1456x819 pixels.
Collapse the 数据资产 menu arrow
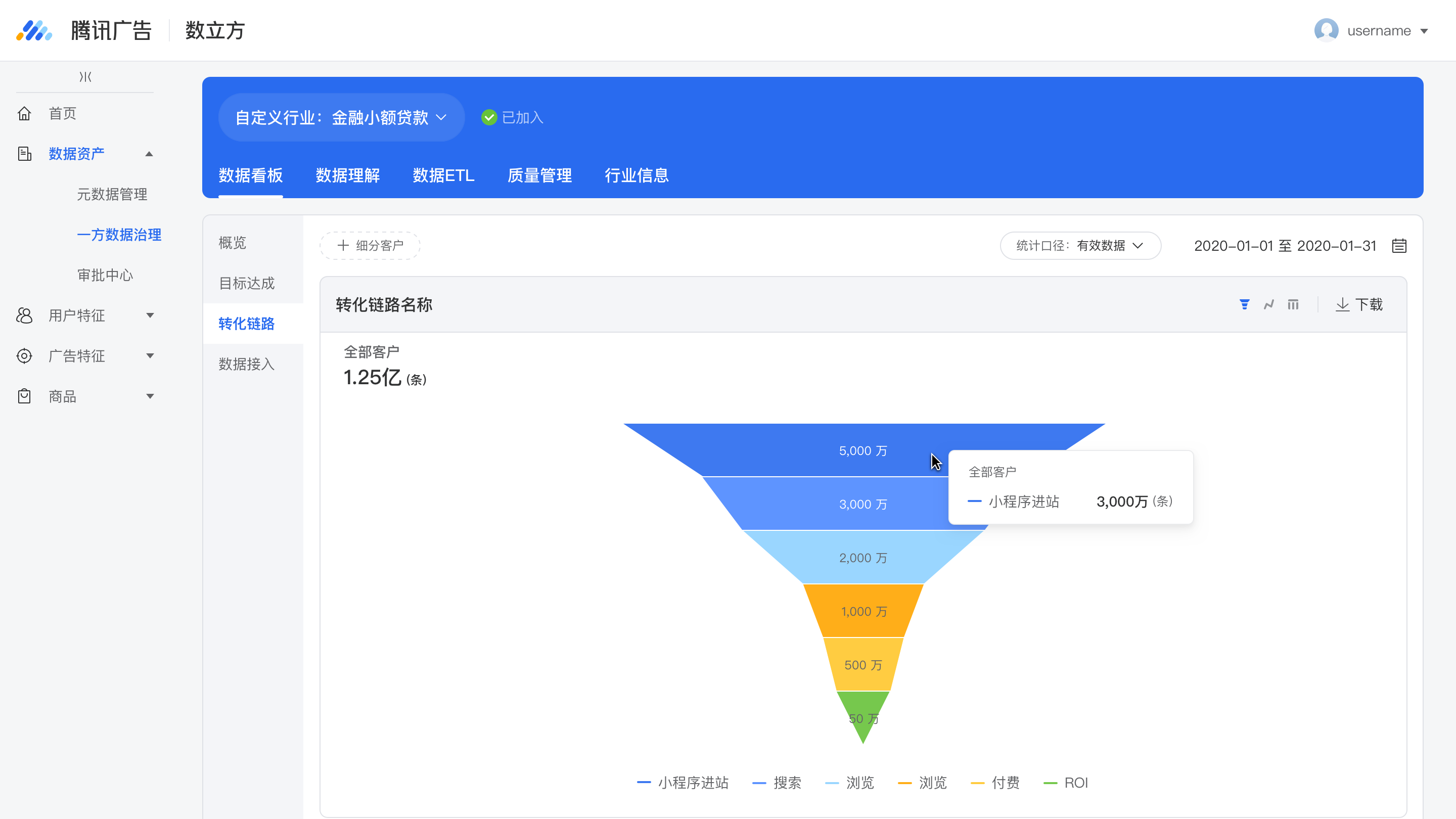pos(149,154)
